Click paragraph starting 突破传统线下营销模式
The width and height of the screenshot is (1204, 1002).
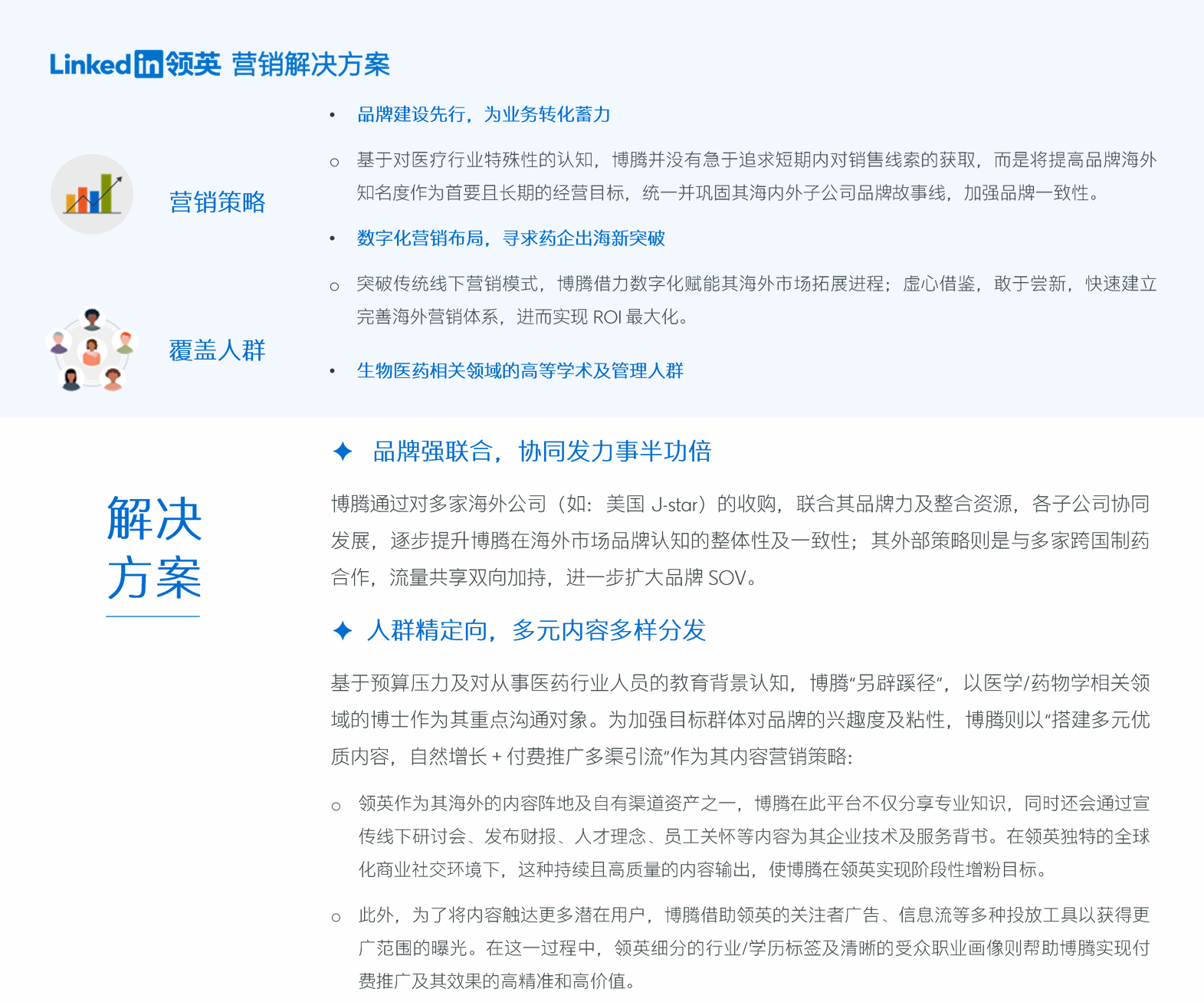click(x=756, y=301)
